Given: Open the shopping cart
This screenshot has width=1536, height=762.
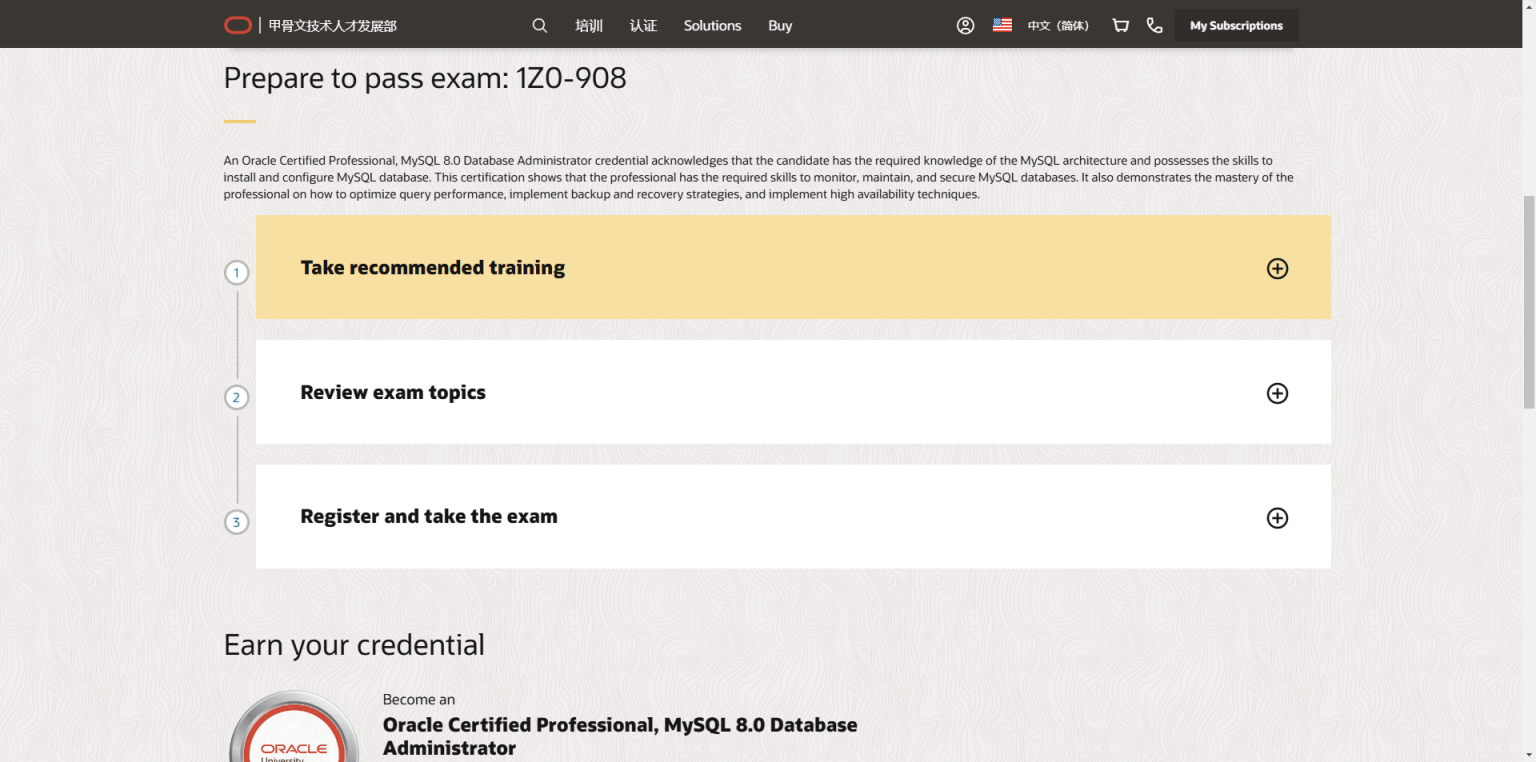Looking at the screenshot, I should coord(1120,25).
